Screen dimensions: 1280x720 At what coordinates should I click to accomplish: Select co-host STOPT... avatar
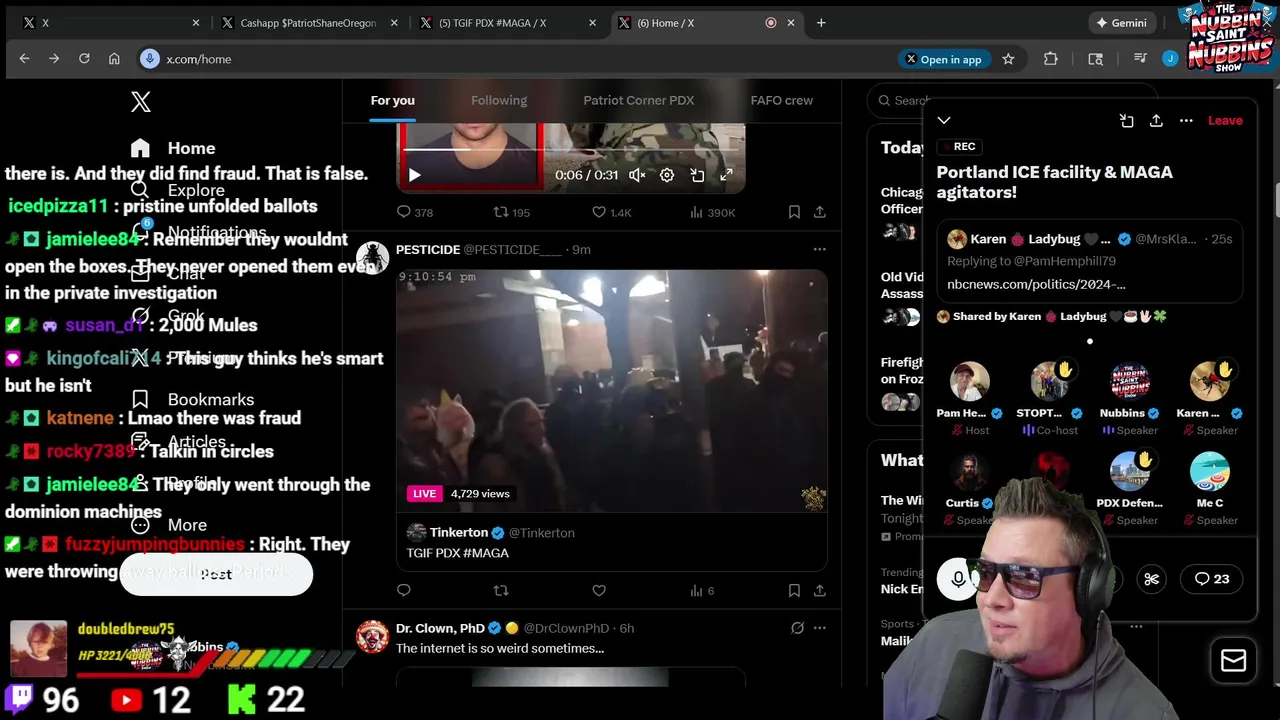(1050, 382)
